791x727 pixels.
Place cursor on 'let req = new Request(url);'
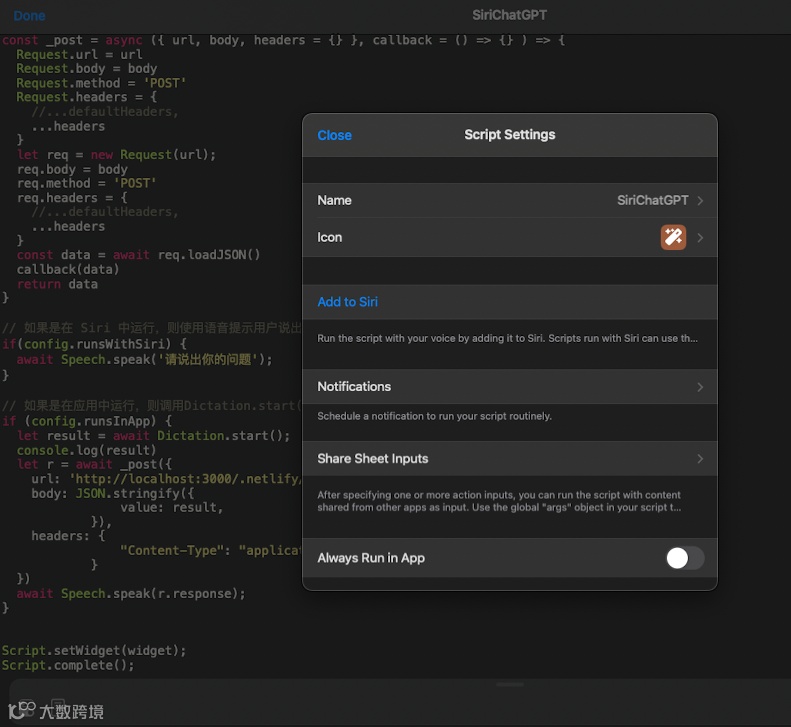pos(116,155)
